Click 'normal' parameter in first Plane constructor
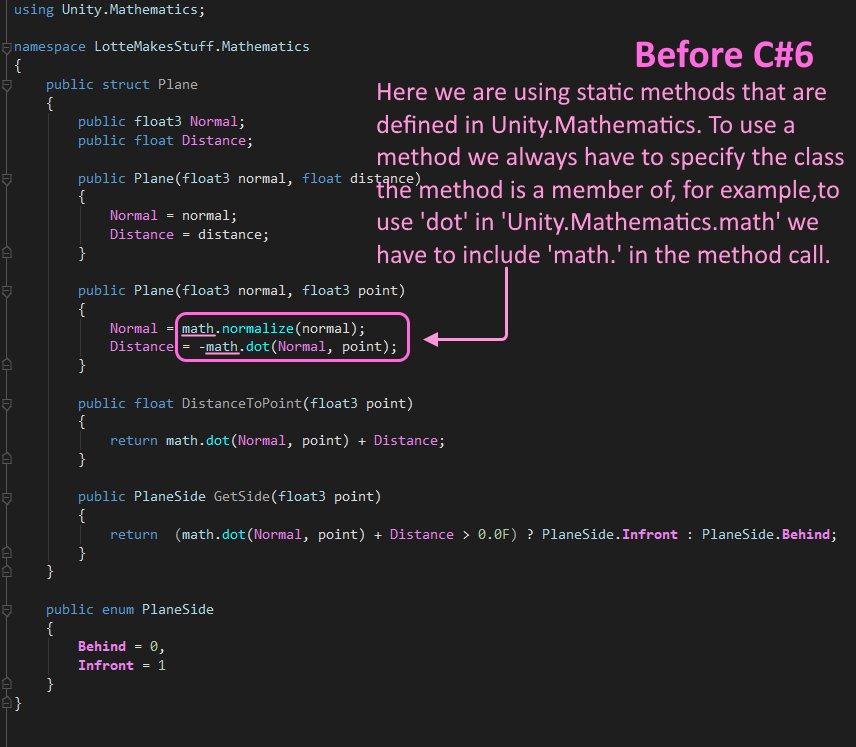Screen dimensions: 856x747 click(261, 179)
